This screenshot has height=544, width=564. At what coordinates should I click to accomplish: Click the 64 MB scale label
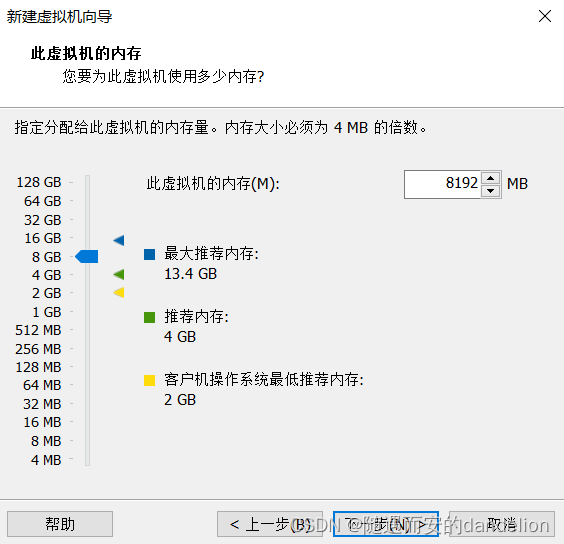pyautogui.click(x=42, y=385)
